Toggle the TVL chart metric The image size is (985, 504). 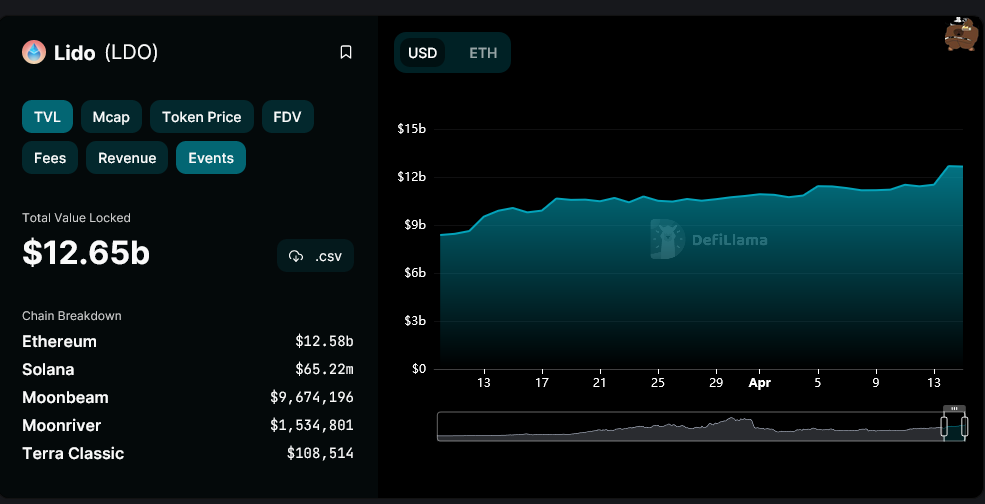47,117
